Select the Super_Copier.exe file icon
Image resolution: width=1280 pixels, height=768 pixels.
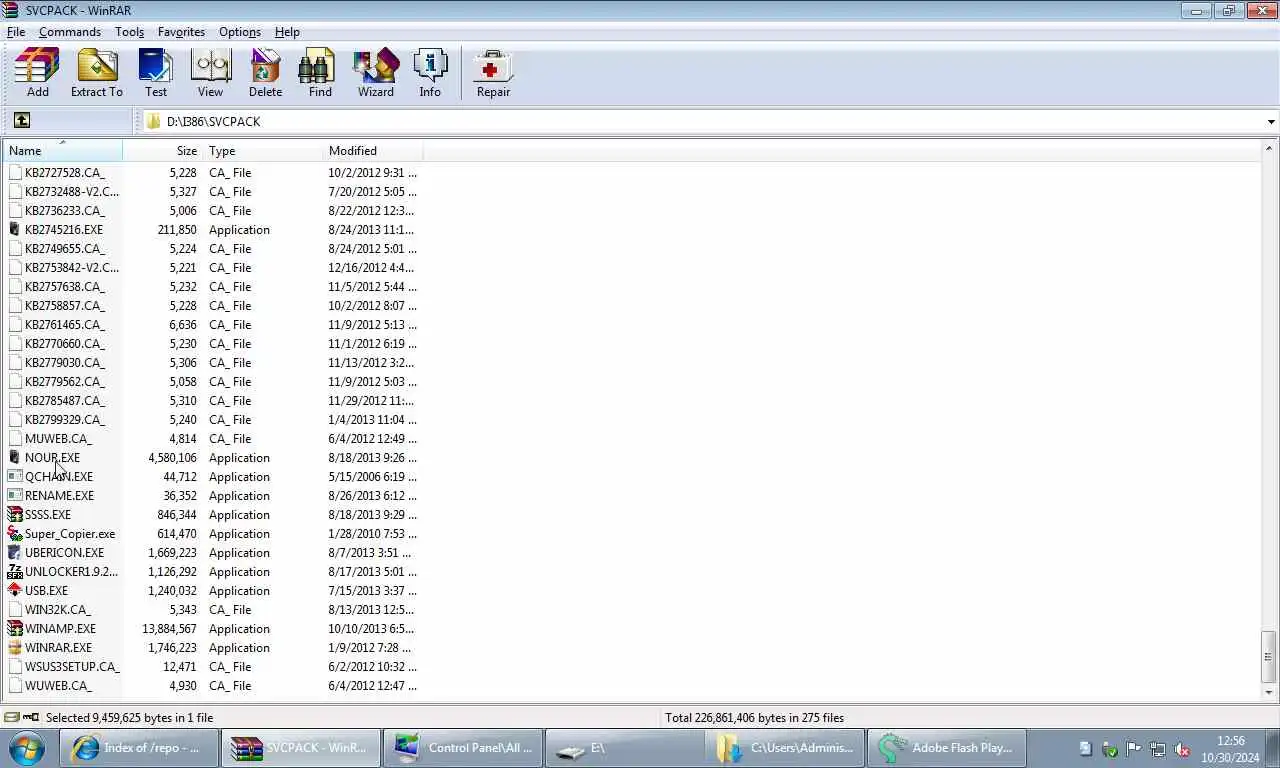[15, 534]
